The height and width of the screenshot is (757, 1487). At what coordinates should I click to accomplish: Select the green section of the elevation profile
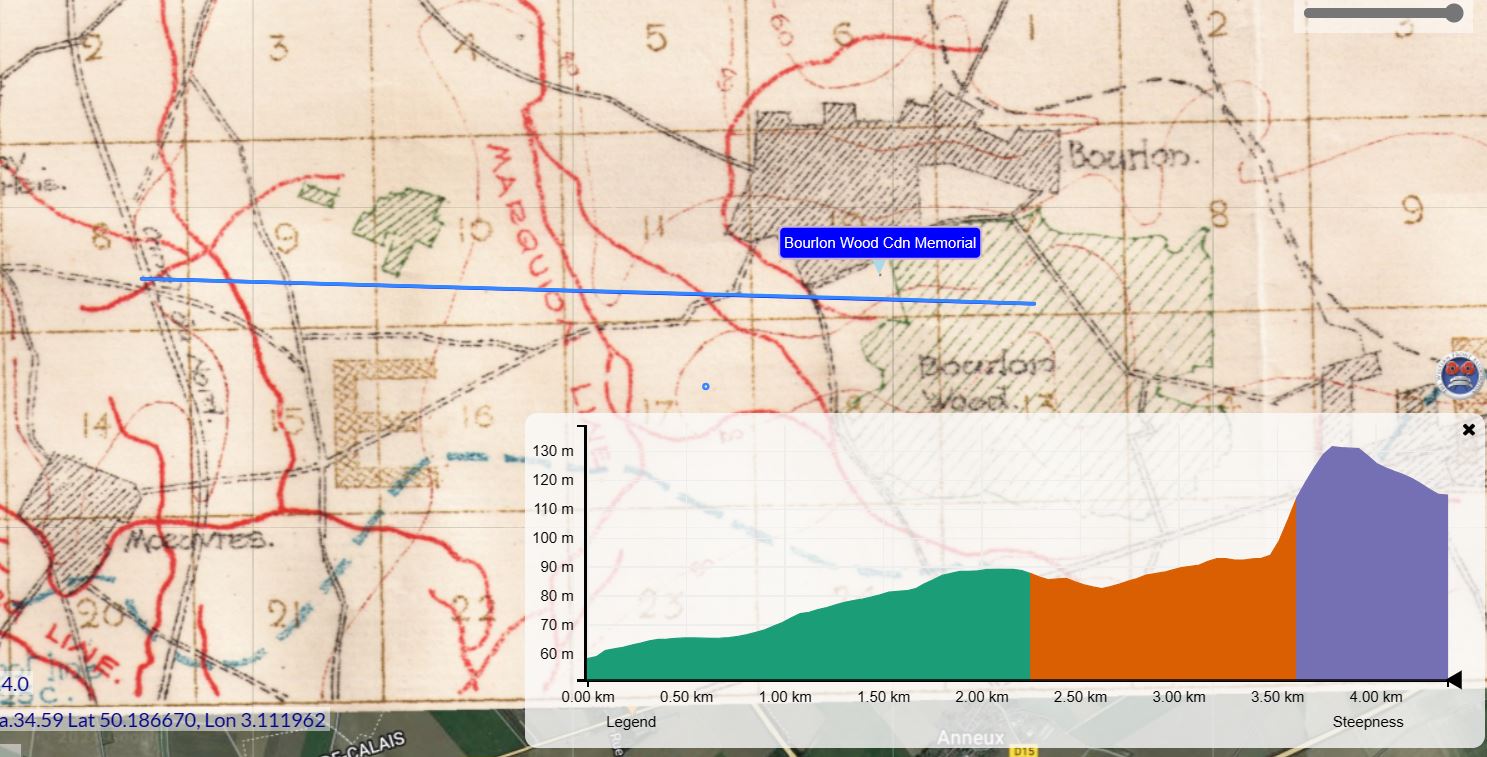pos(808,630)
